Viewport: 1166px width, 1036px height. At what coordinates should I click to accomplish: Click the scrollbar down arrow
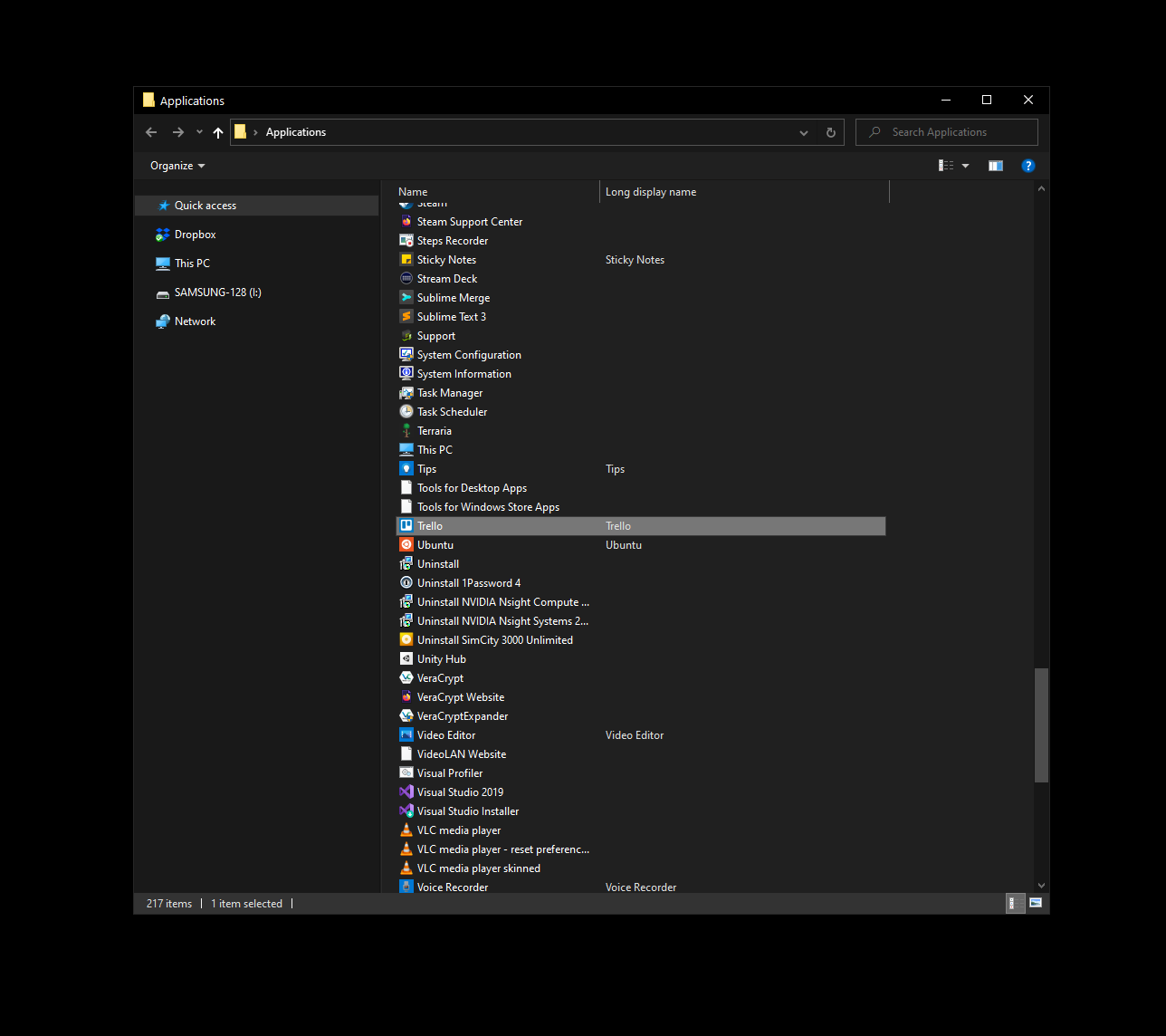coord(1041,886)
